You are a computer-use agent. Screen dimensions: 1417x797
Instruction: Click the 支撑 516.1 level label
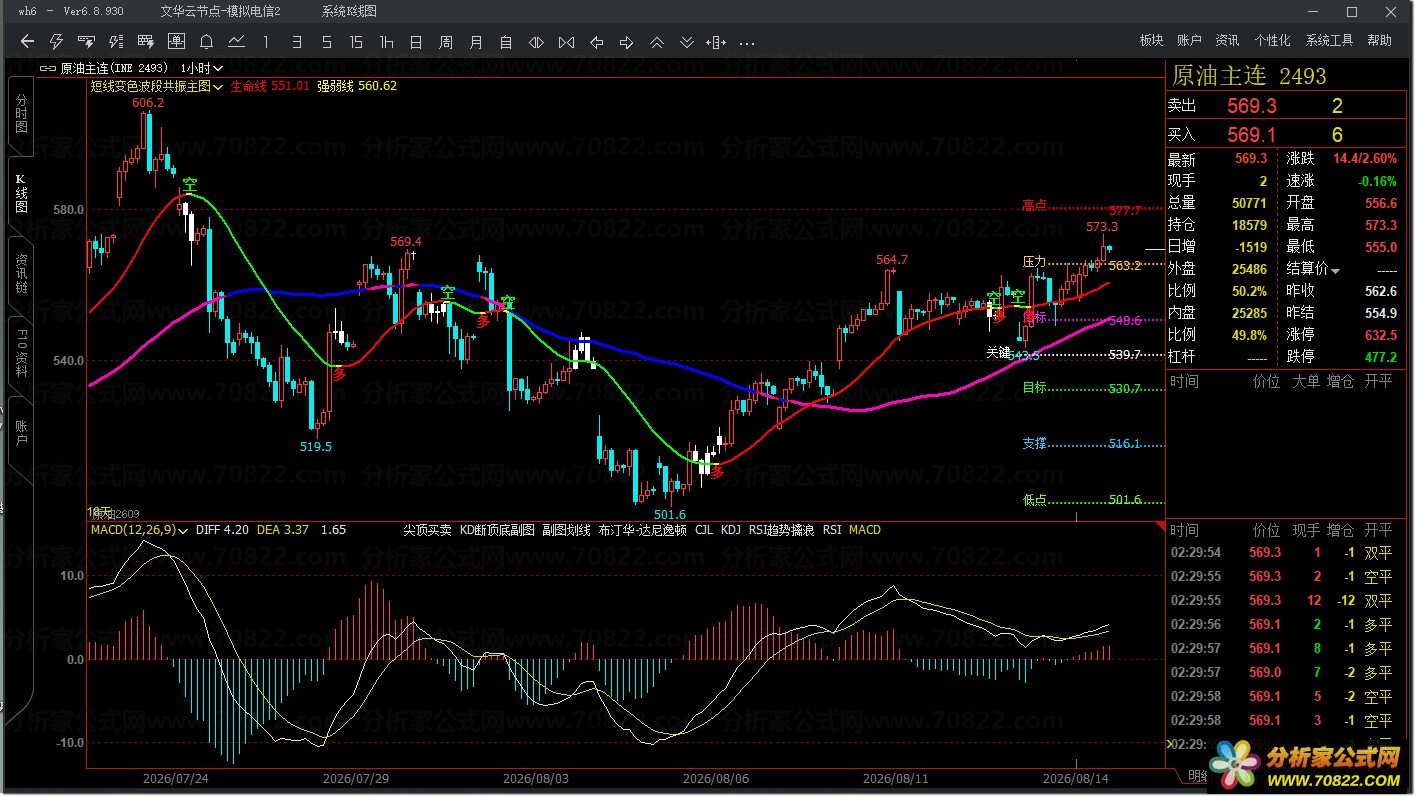coord(1082,444)
